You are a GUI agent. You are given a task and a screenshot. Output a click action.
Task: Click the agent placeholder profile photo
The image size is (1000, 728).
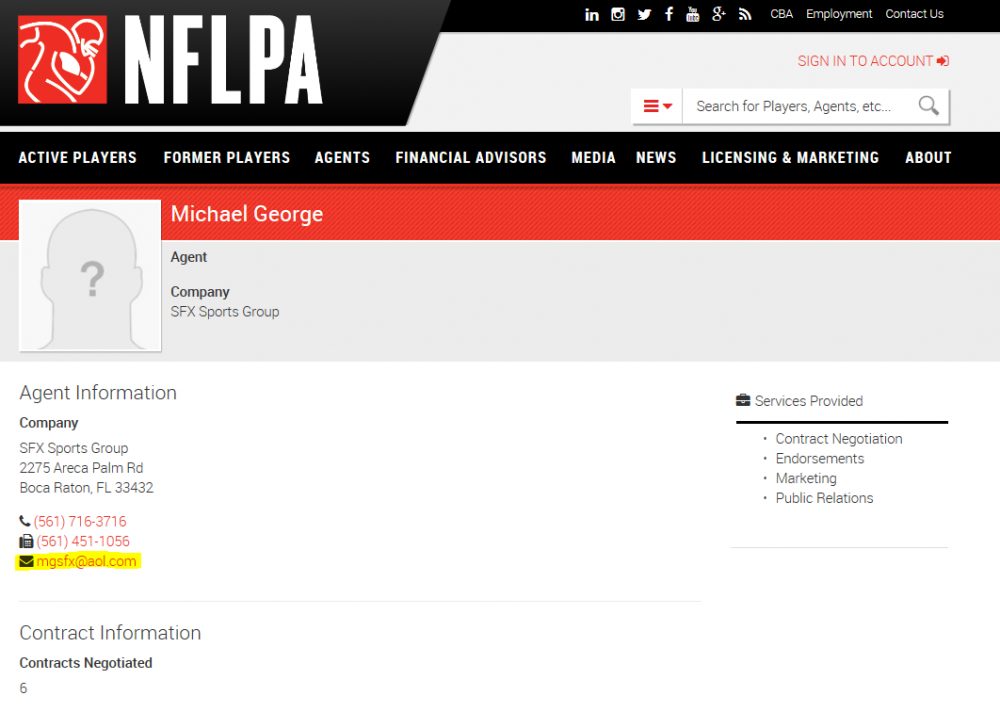pyautogui.click(x=90, y=276)
